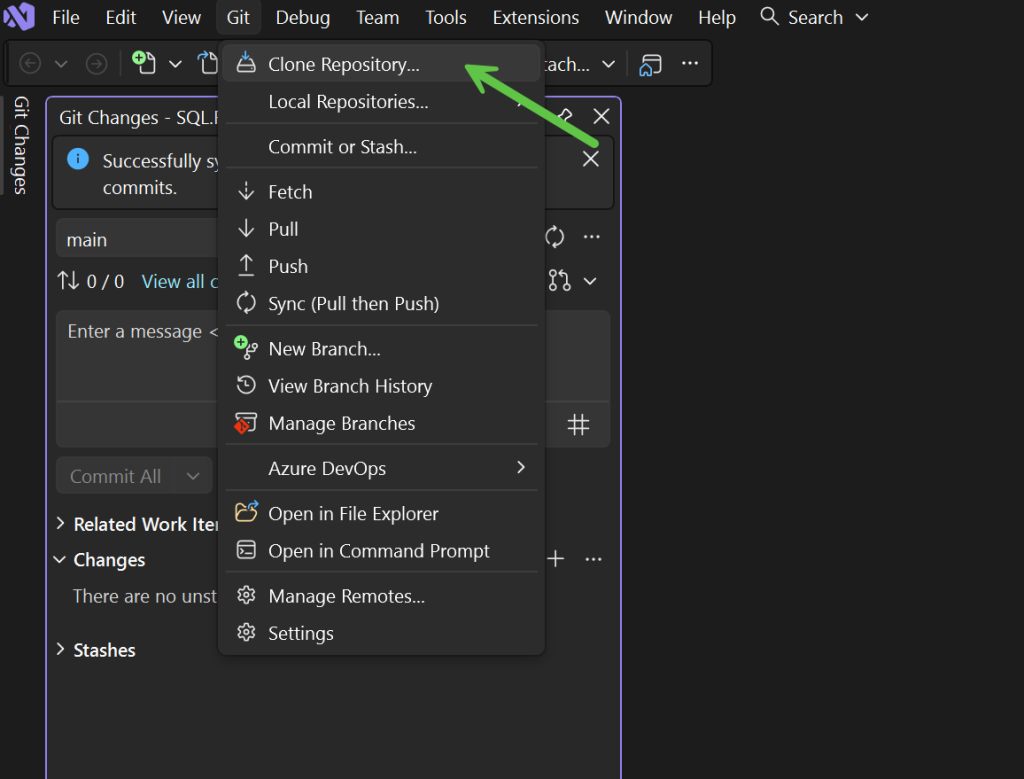This screenshot has width=1024, height=779.
Task: Choose Commit or Stash... menu entry
Action: click(381, 147)
